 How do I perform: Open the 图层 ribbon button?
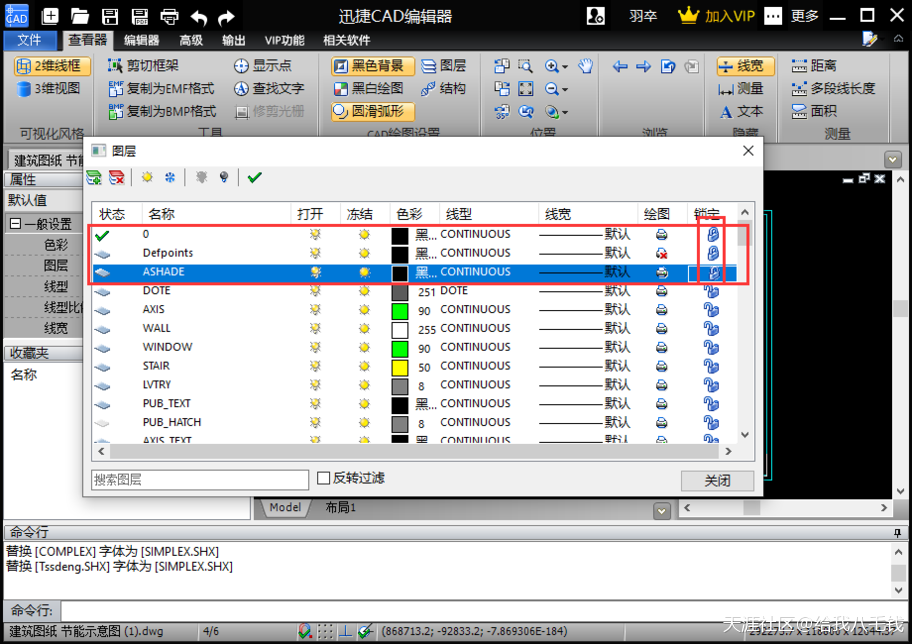coord(444,66)
